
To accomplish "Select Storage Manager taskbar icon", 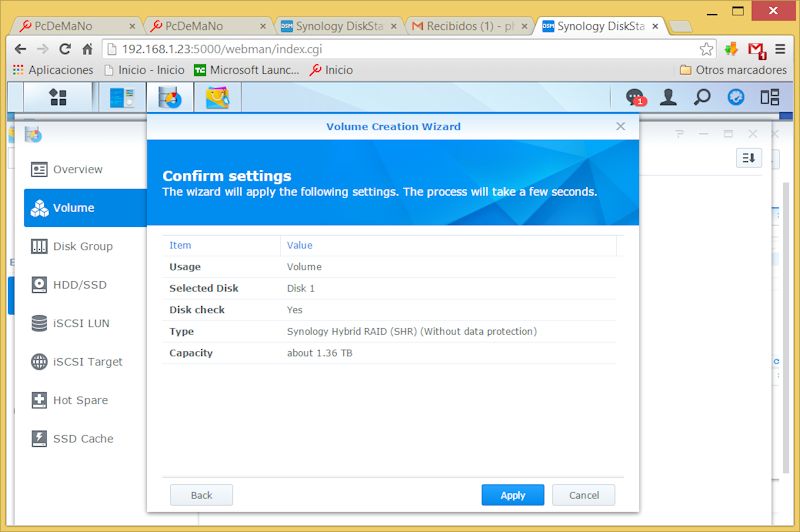I will click(170, 97).
